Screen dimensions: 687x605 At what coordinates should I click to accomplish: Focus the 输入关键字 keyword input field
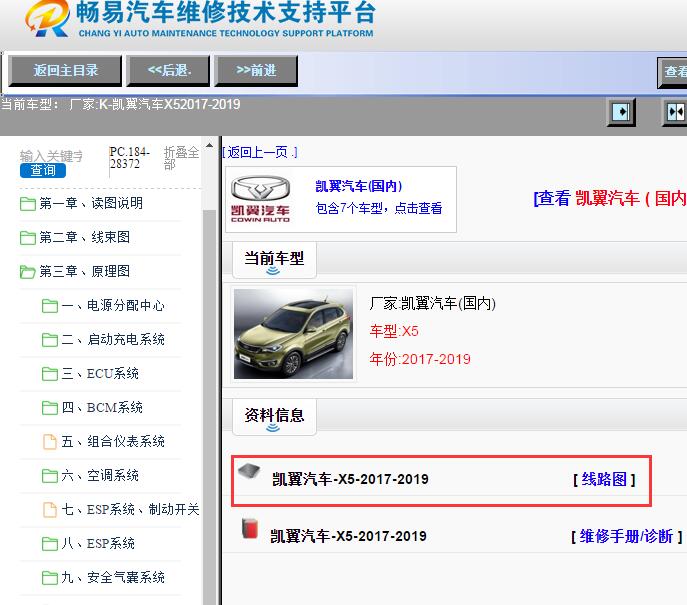tap(51, 156)
